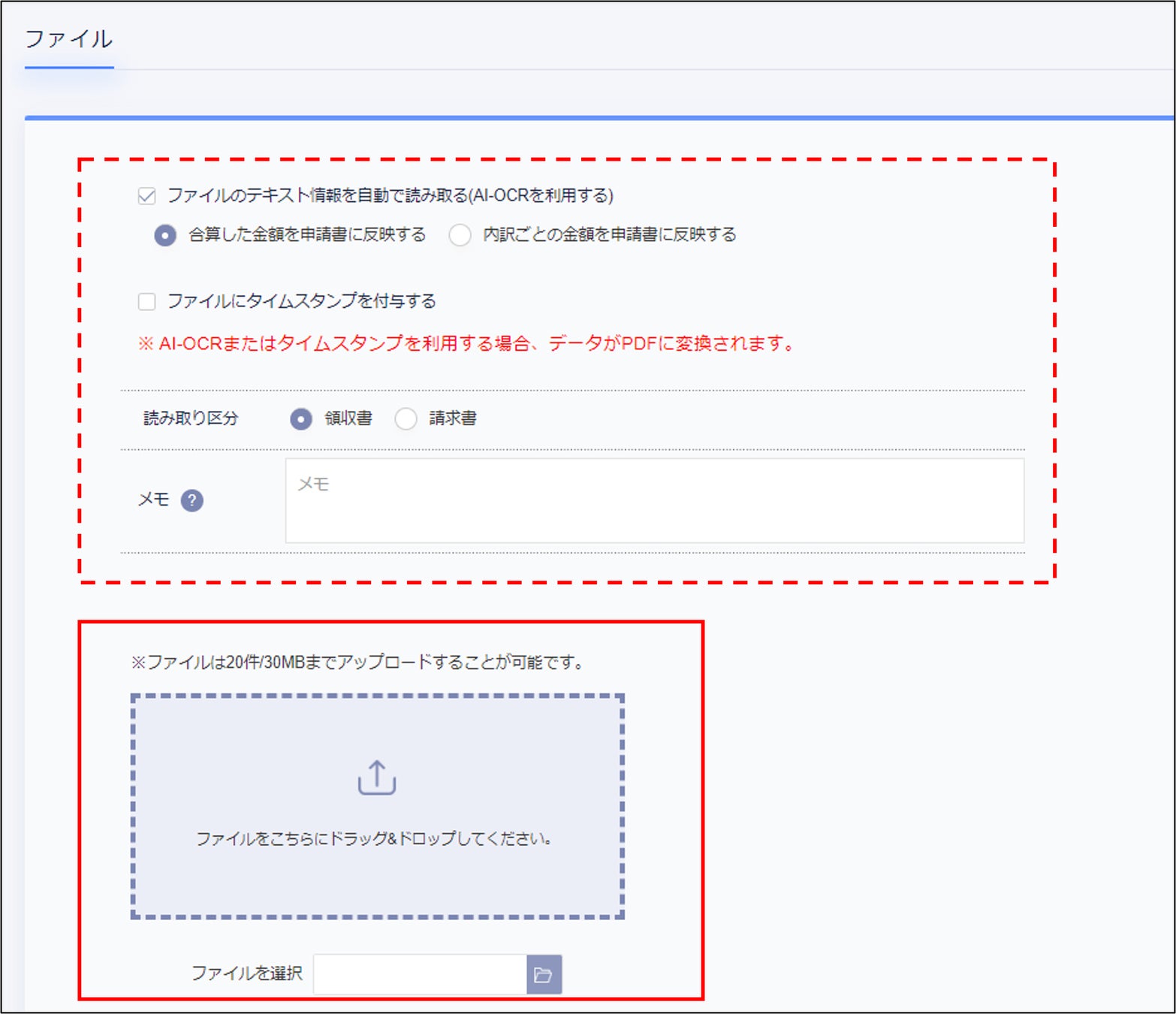Toggle the AI-OCR text reading checkbox
The image size is (1176, 1014).
click(147, 196)
